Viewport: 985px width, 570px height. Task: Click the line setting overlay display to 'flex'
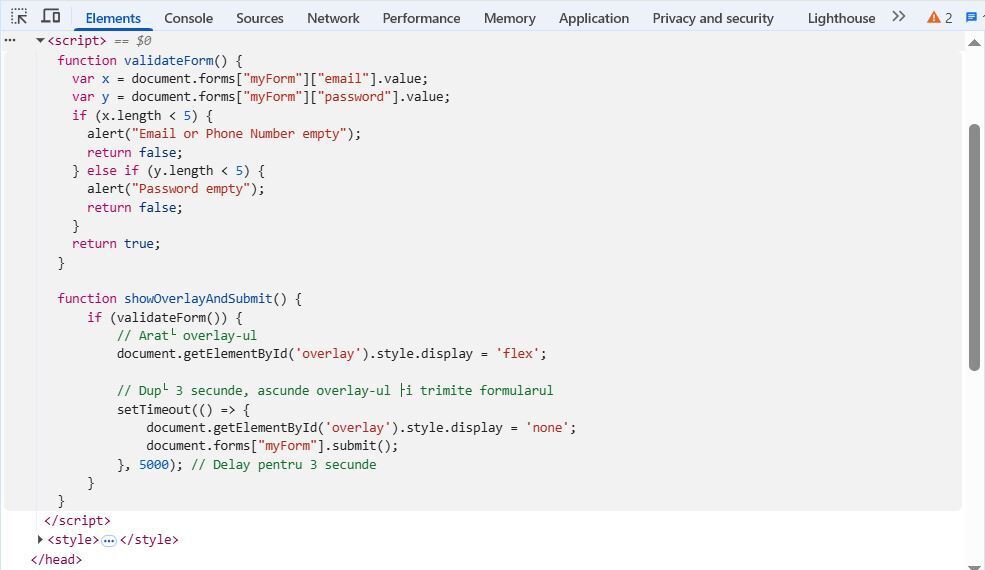(332, 353)
